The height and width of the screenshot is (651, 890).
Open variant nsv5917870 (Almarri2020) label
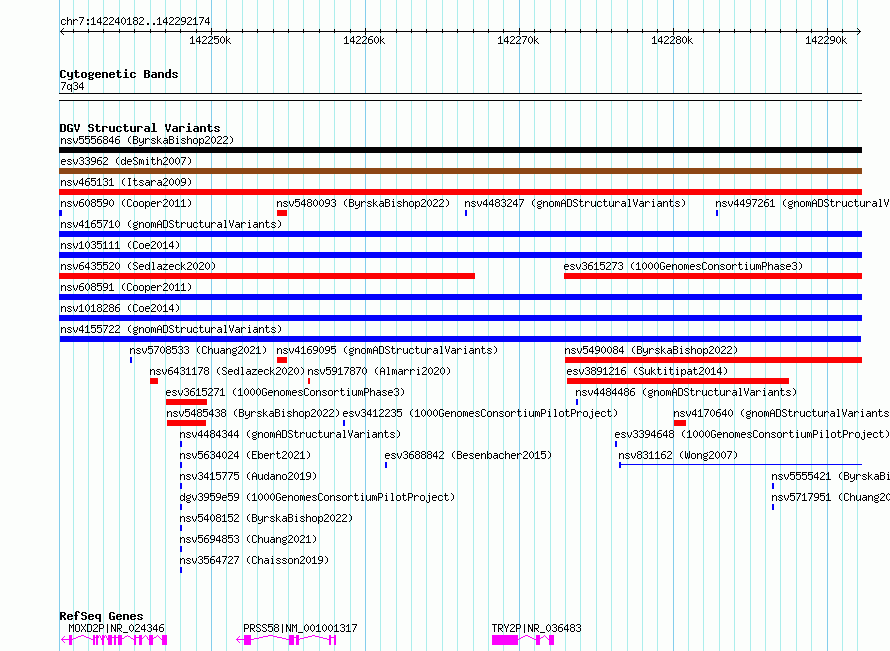[379, 371]
